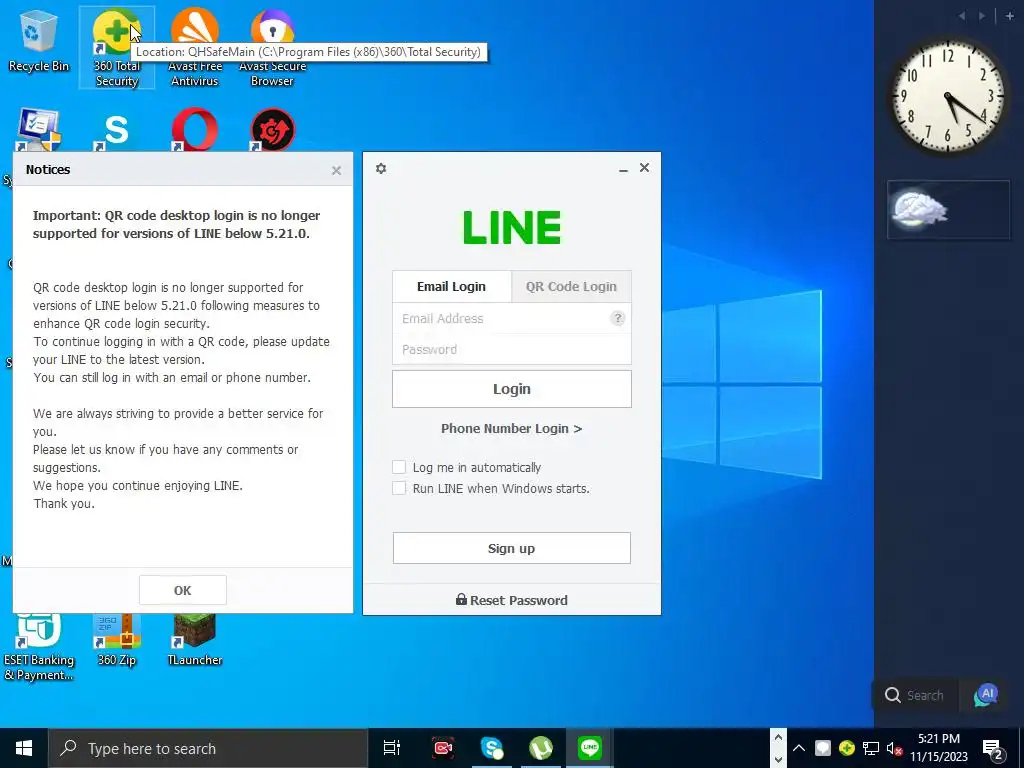Click the help question mark in Email Address field
This screenshot has width=1024, height=768.
[x=617, y=318]
